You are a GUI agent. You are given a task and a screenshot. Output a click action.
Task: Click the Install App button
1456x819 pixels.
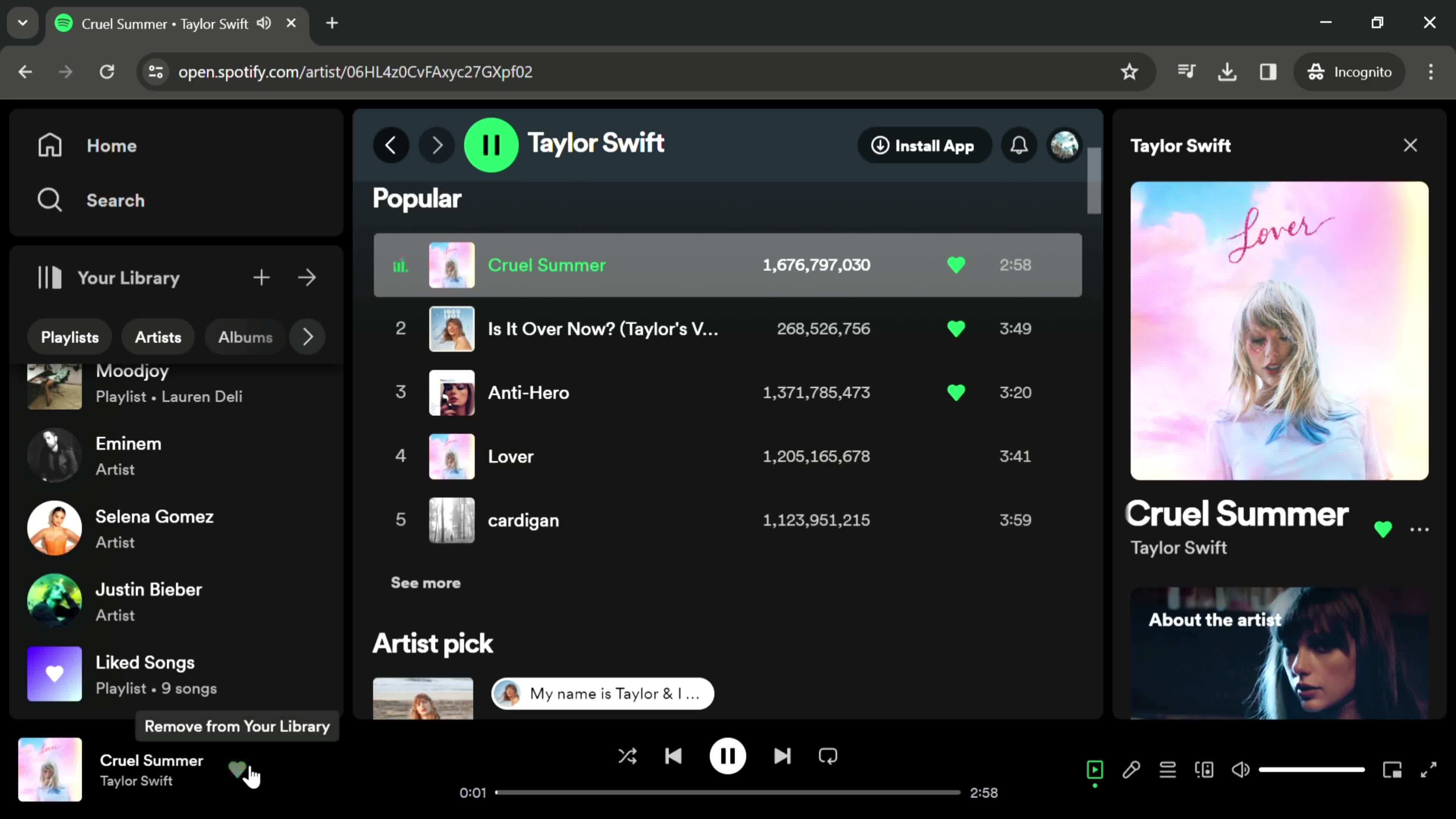pos(924,145)
